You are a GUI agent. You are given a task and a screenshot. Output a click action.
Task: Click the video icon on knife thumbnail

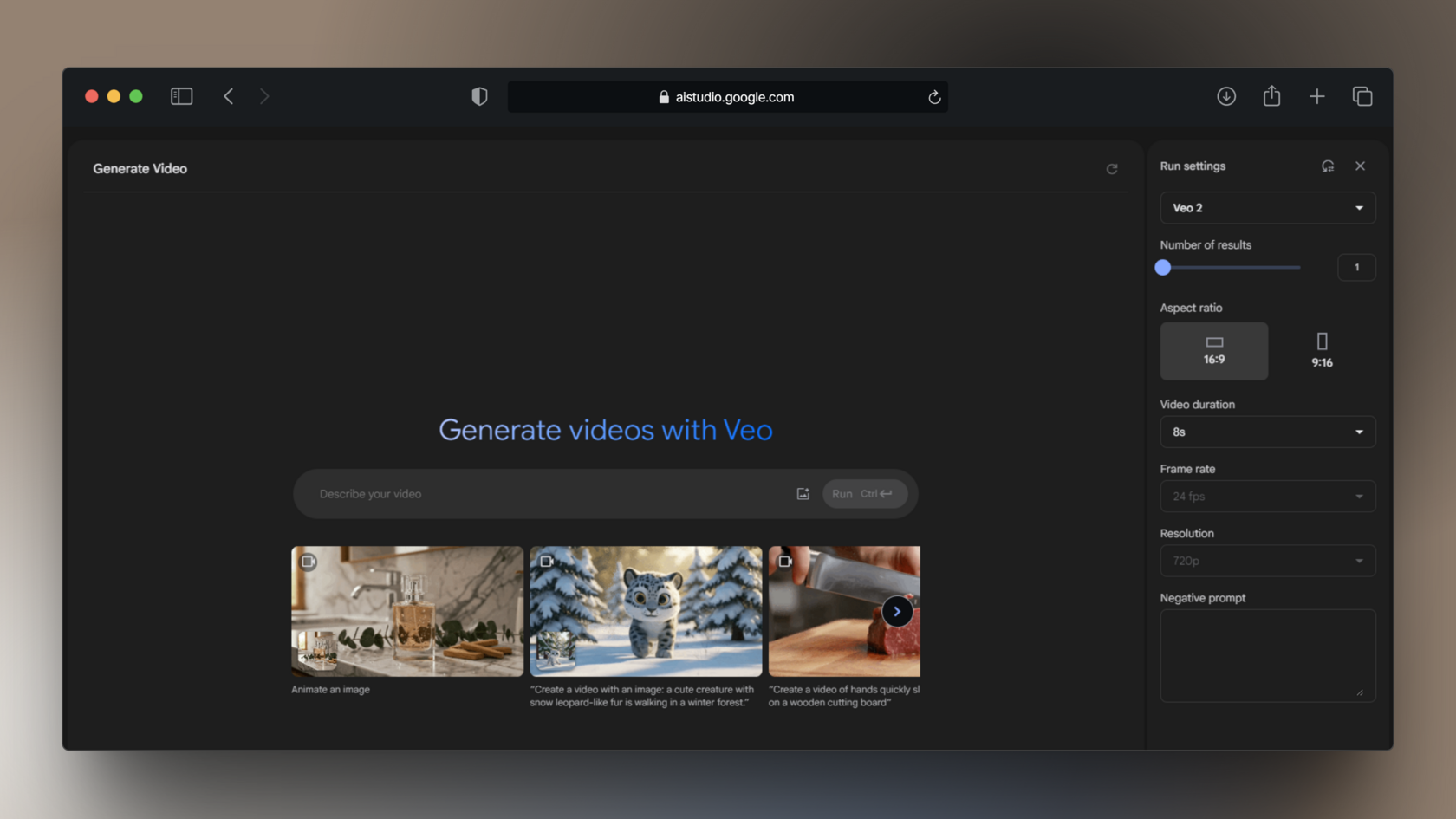point(785,562)
